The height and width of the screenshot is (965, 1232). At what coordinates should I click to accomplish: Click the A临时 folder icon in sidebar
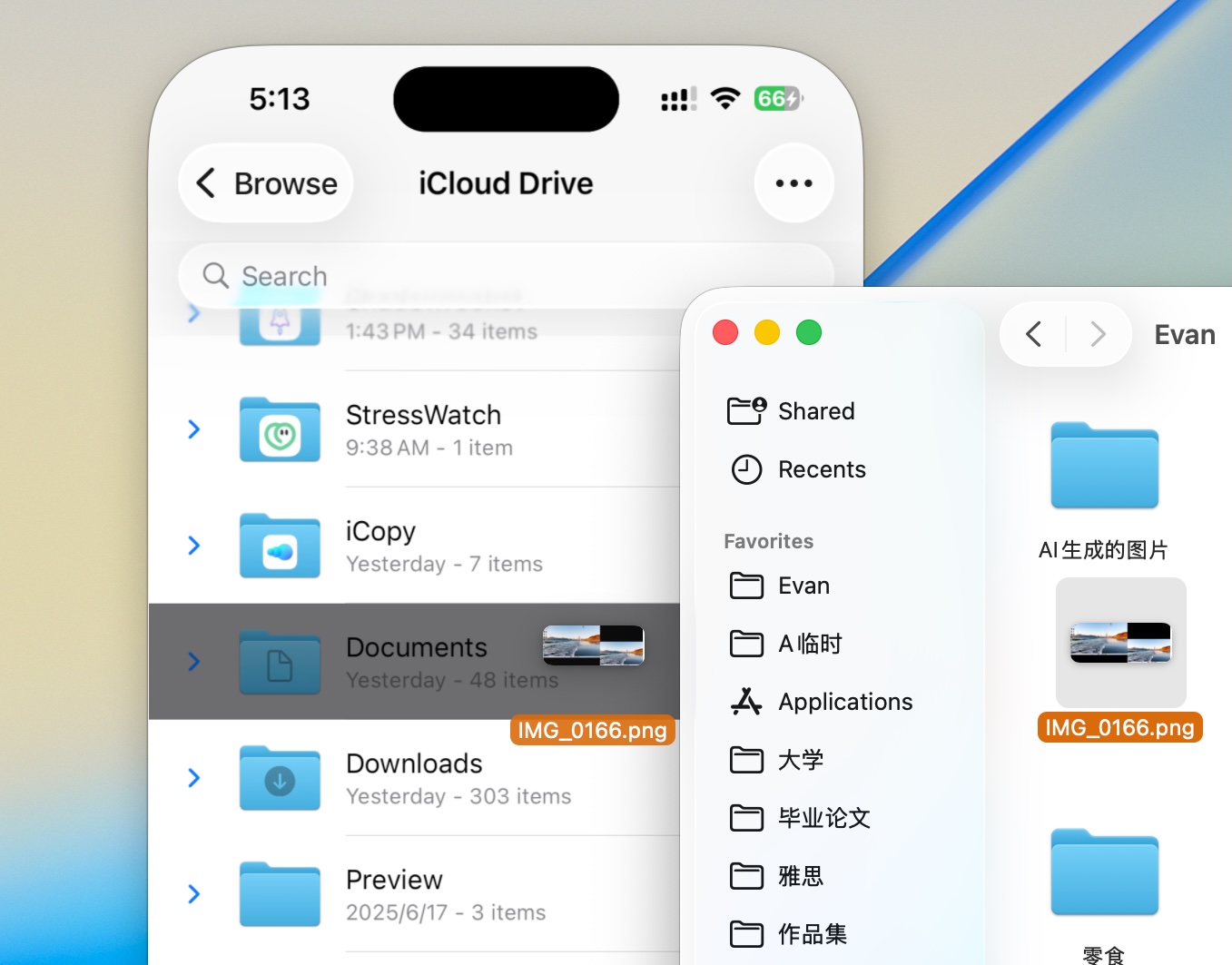pos(747,644)
